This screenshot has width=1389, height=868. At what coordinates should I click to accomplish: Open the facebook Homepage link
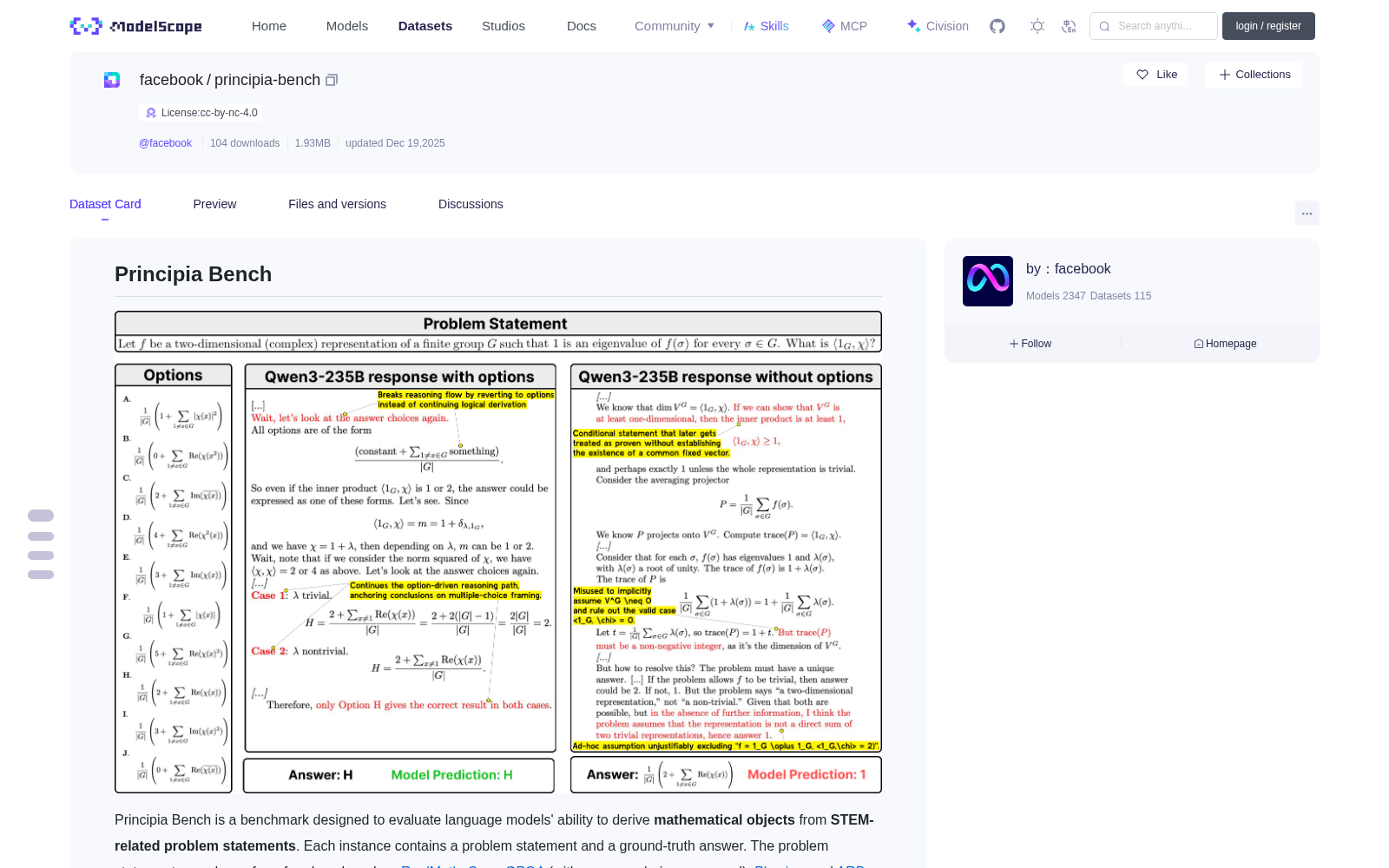click(x=1225, y=344)
